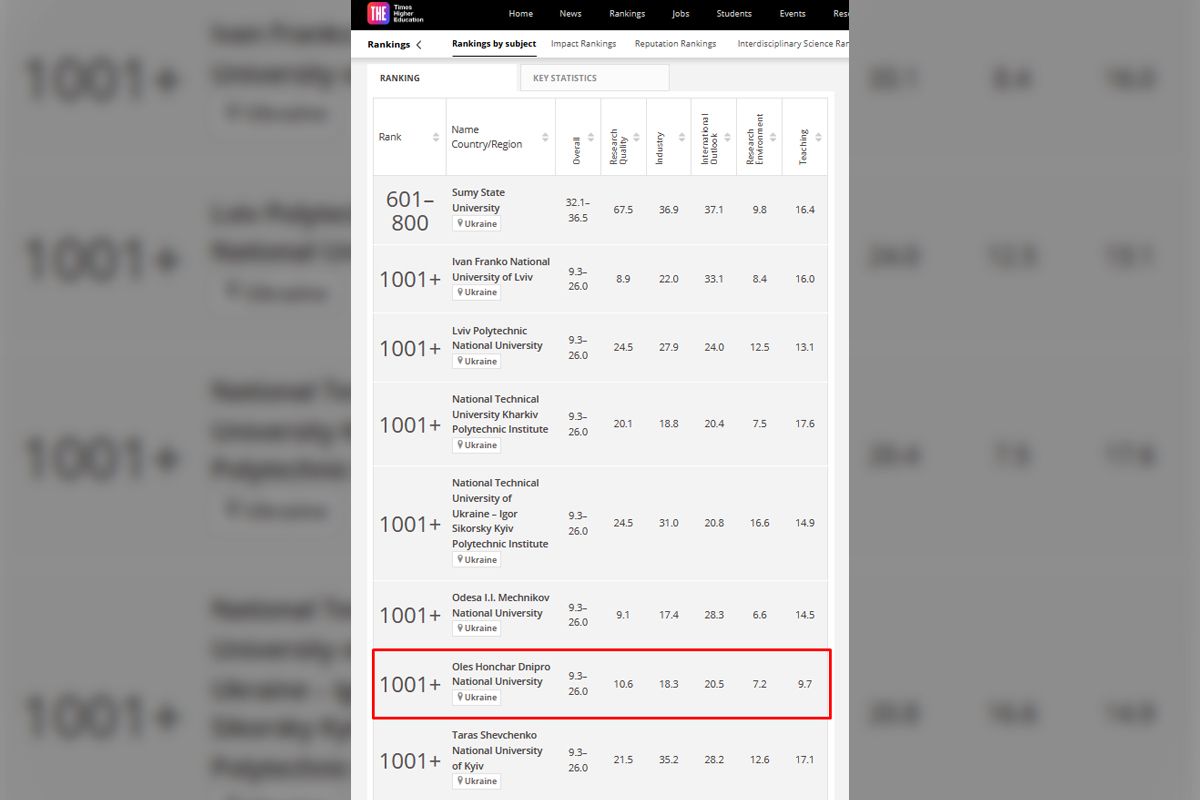Sort by Teaching column arrows
Image resolution: width=1200 pixels, height=800 pixels.
click(x=818, y=137)
